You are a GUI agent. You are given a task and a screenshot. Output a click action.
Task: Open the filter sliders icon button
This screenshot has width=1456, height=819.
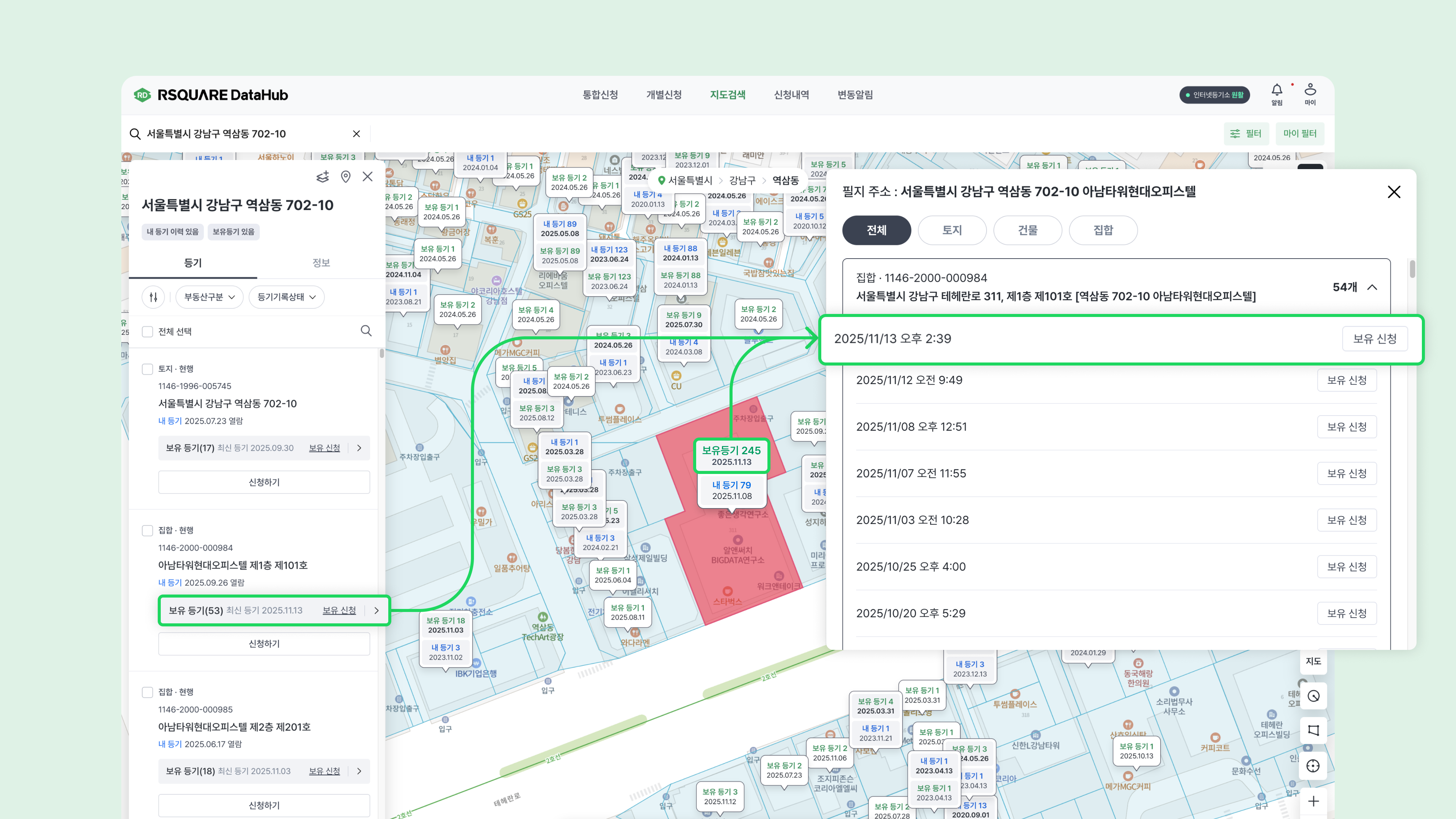click(153, 297)
